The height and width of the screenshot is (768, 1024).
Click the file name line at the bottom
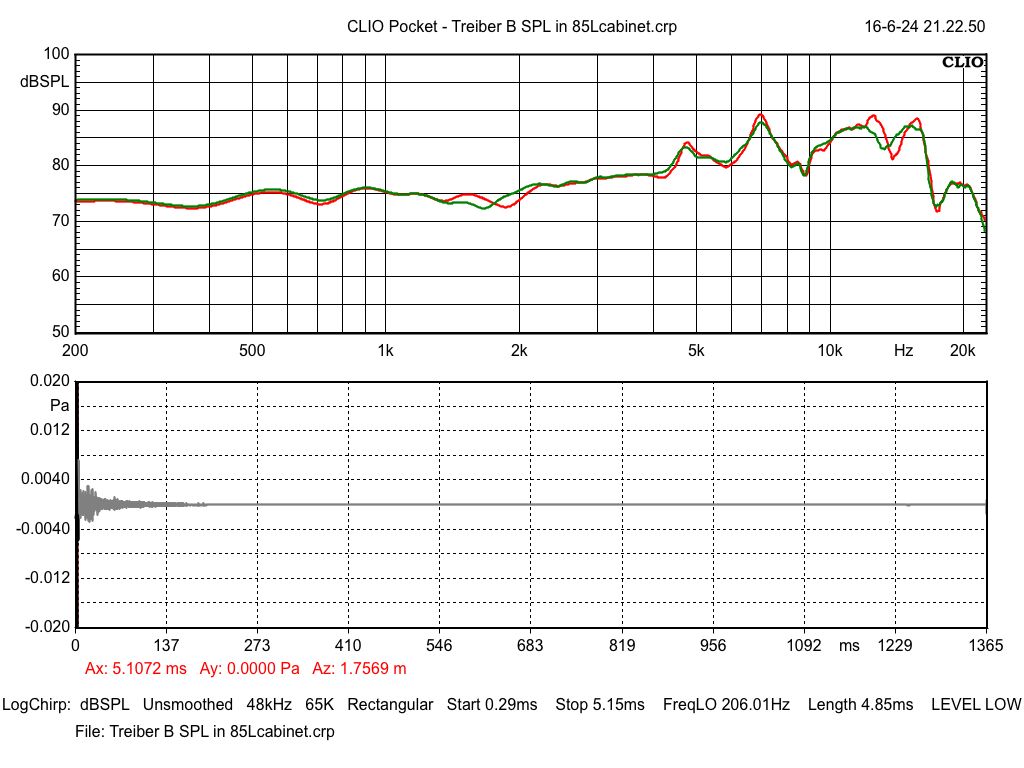(x=204, y=732)
